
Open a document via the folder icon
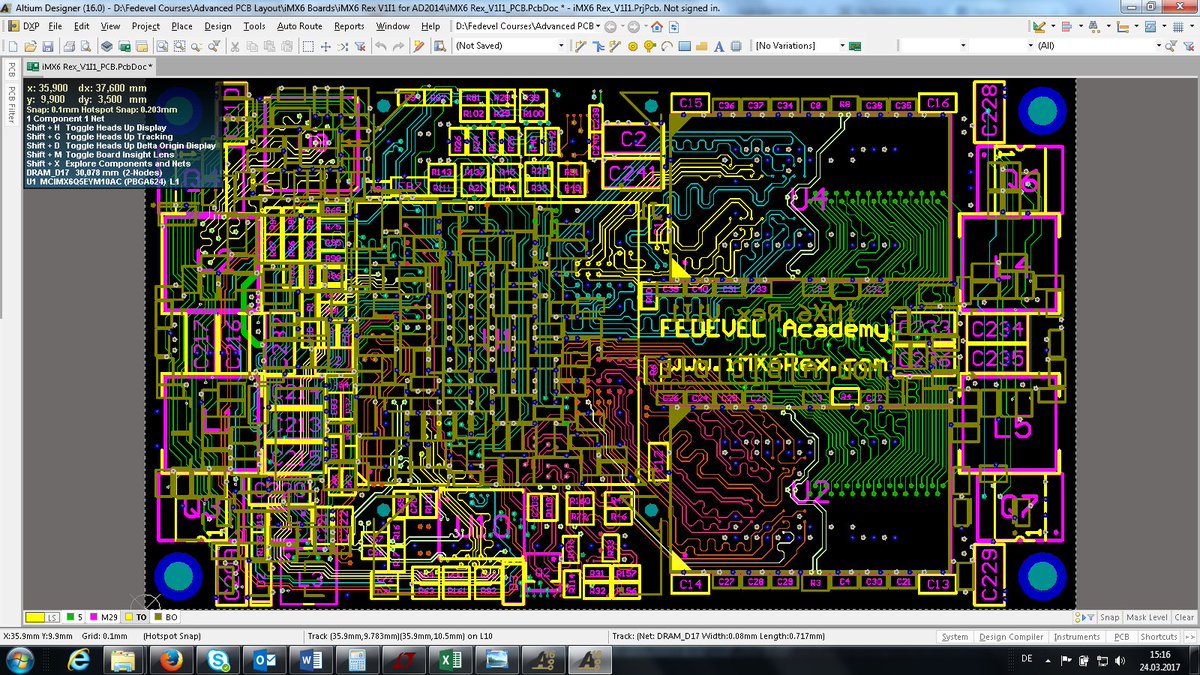coord(30,46)
